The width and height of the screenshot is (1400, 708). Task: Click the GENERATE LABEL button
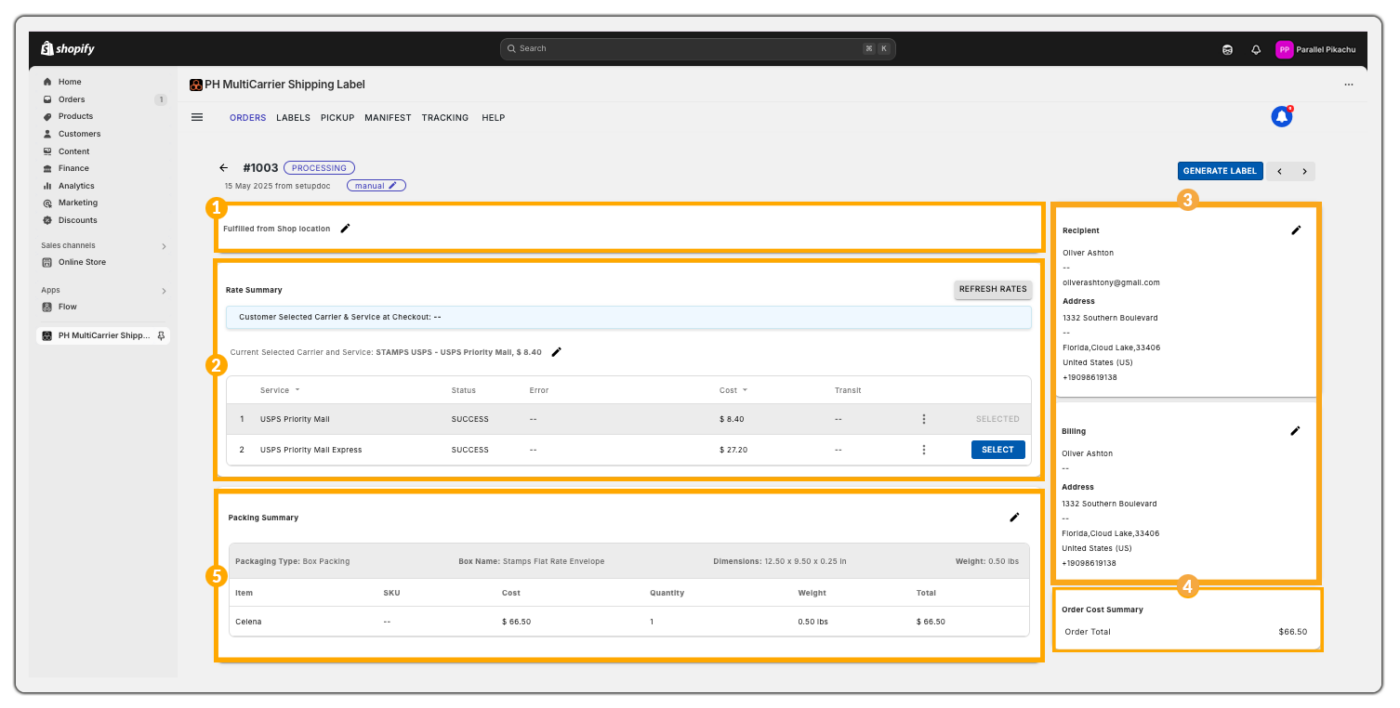tap(1220, 171)
